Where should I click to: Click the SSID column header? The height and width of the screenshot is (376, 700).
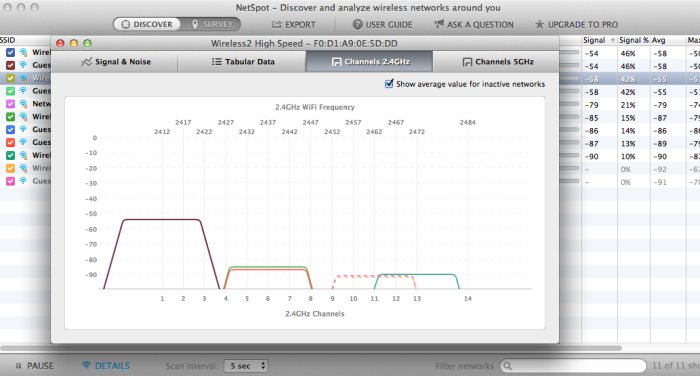click(x=8, y=40)
